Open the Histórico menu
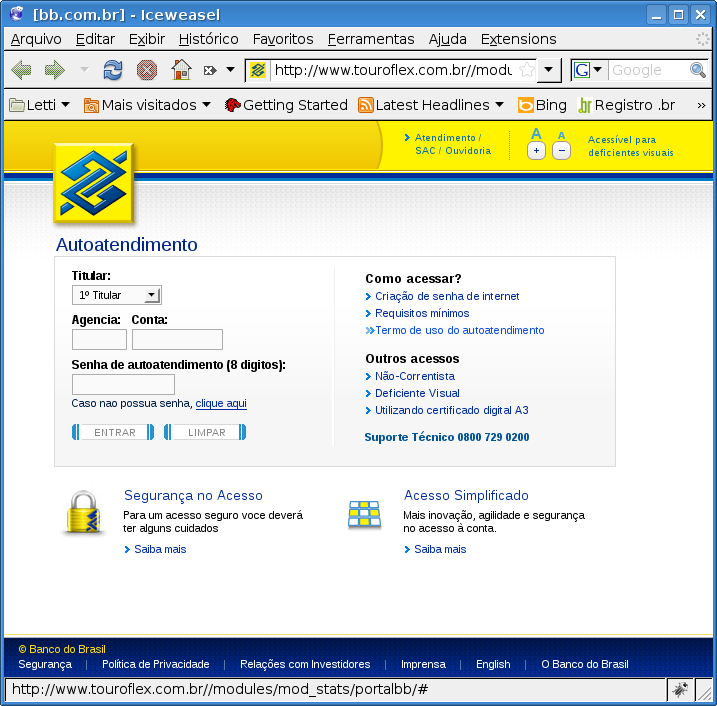The width and height of the screenshot is (717, 706). coord(209,39)
